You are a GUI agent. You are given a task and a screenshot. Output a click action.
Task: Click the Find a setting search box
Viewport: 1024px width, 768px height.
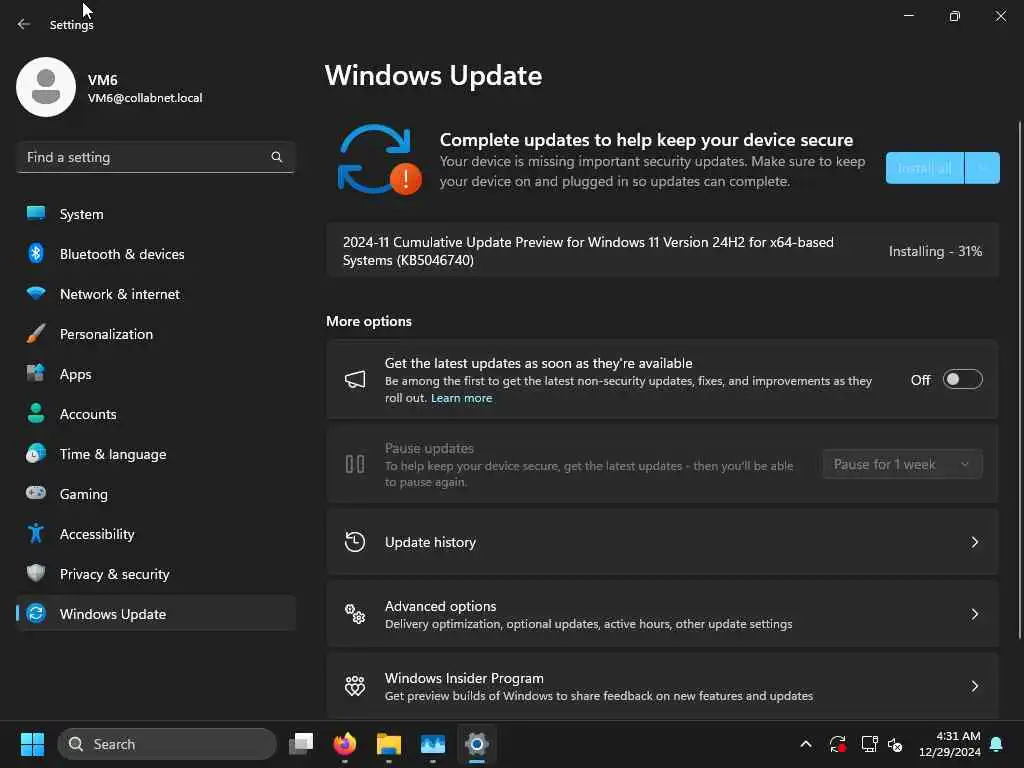155,157
